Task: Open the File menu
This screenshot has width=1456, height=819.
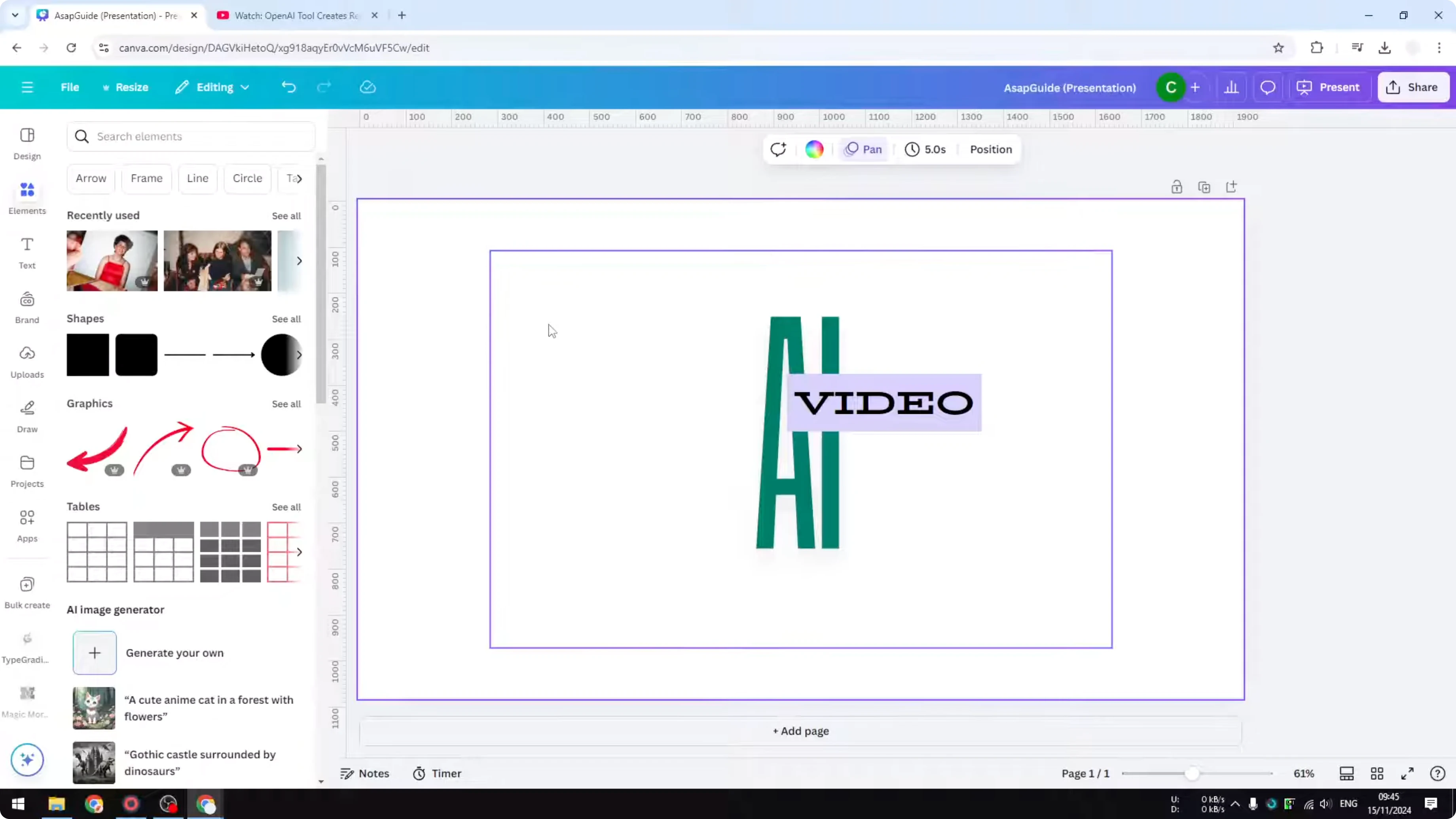Action: (70, 87)
